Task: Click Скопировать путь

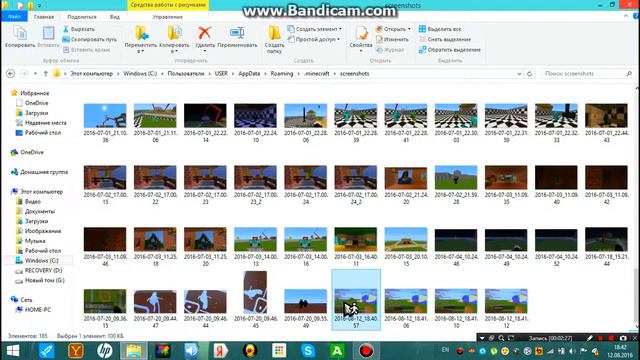Action: coord(89,40)
